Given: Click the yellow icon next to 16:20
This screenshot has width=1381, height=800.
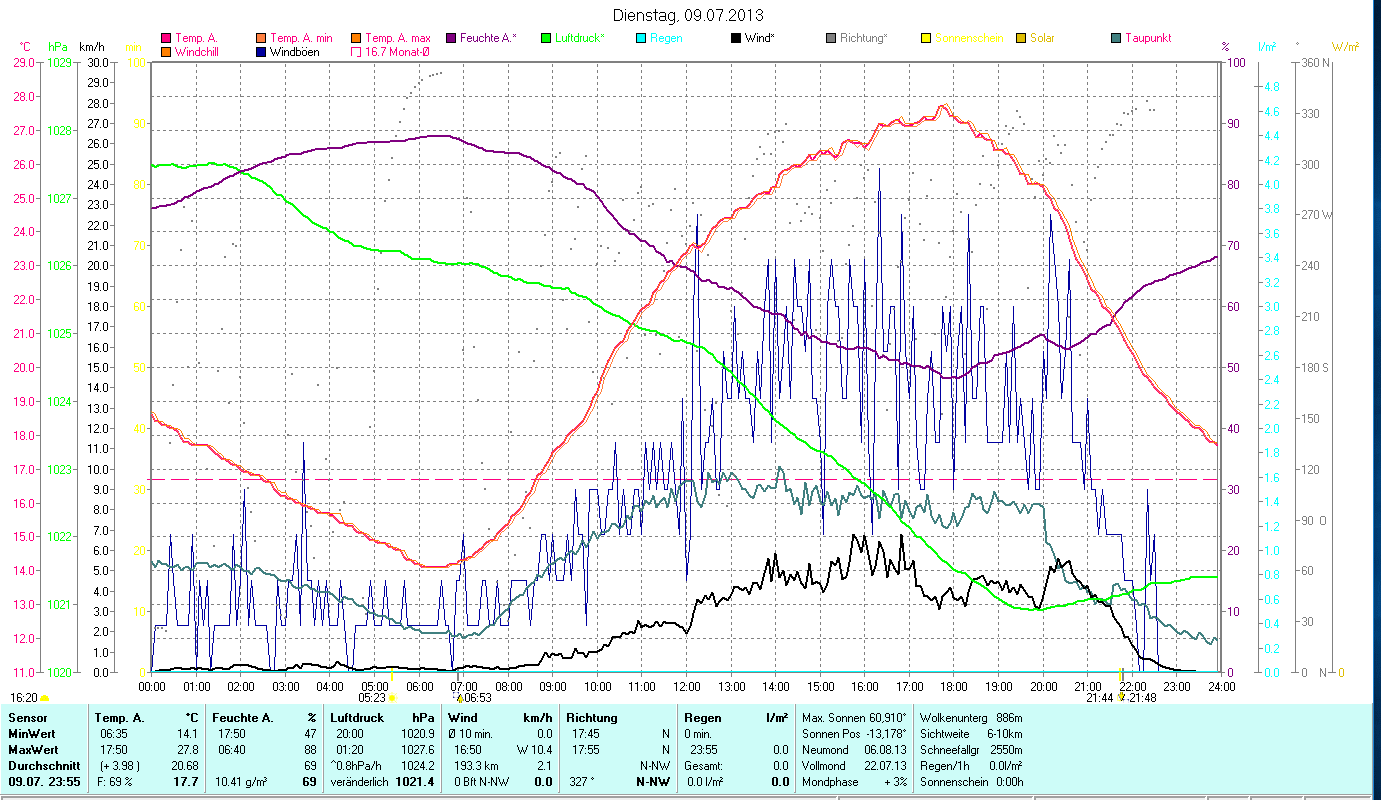Looking at the screenshot, I should click(44, 698).
